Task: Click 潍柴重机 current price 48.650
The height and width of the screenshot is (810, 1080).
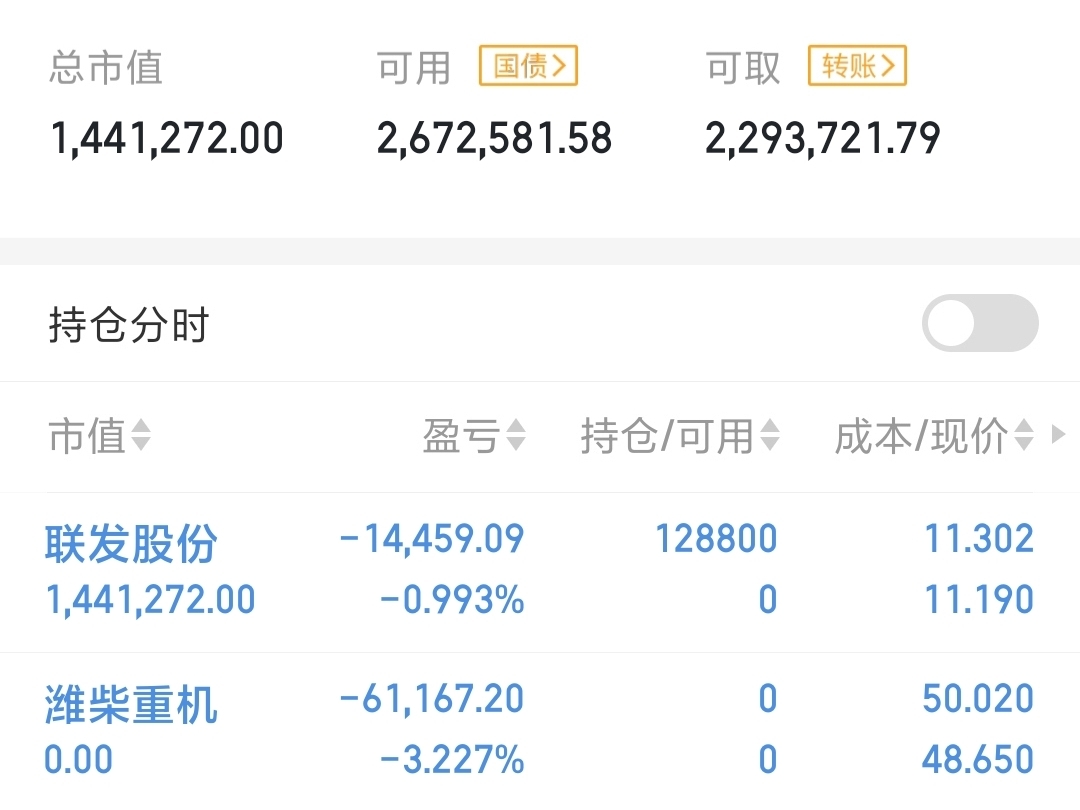Action: pyautogui.click(x=978, y=760)
